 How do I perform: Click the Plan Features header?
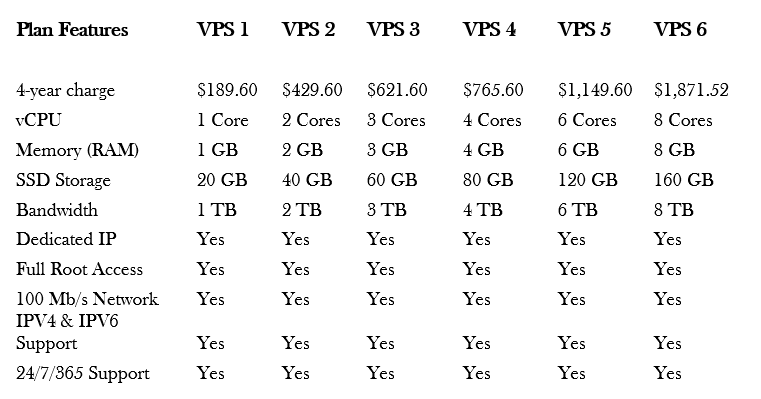(x=72, y=30)
